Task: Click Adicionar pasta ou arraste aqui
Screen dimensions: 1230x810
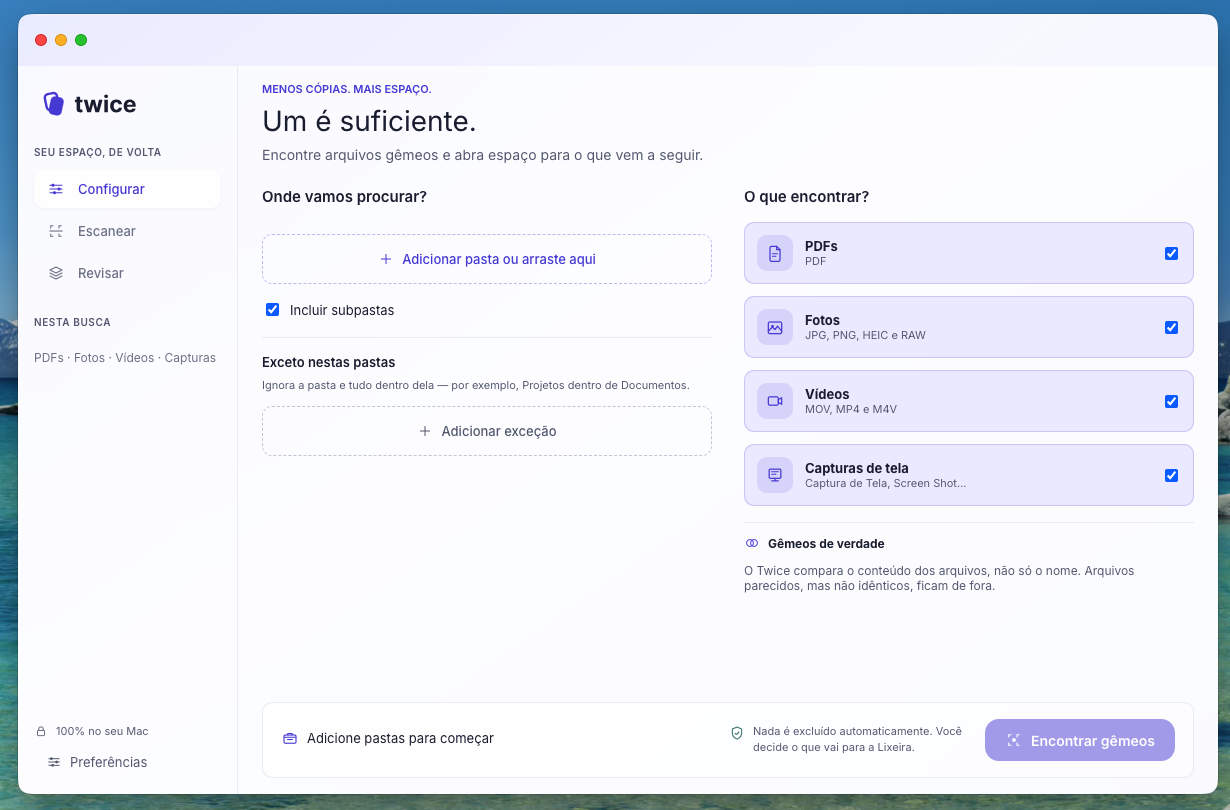Action: [487, 259]
